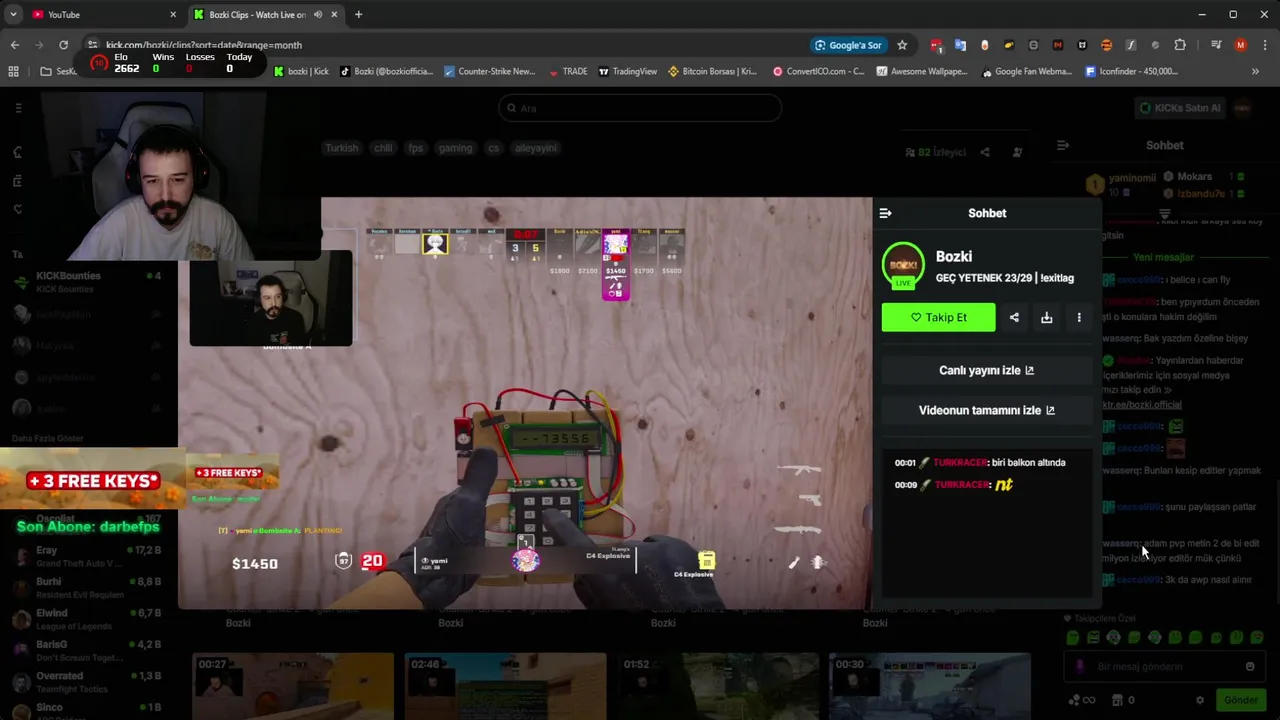
Task: Mute the Bozki Clips tab audio icon
Action: coord(318,14)
